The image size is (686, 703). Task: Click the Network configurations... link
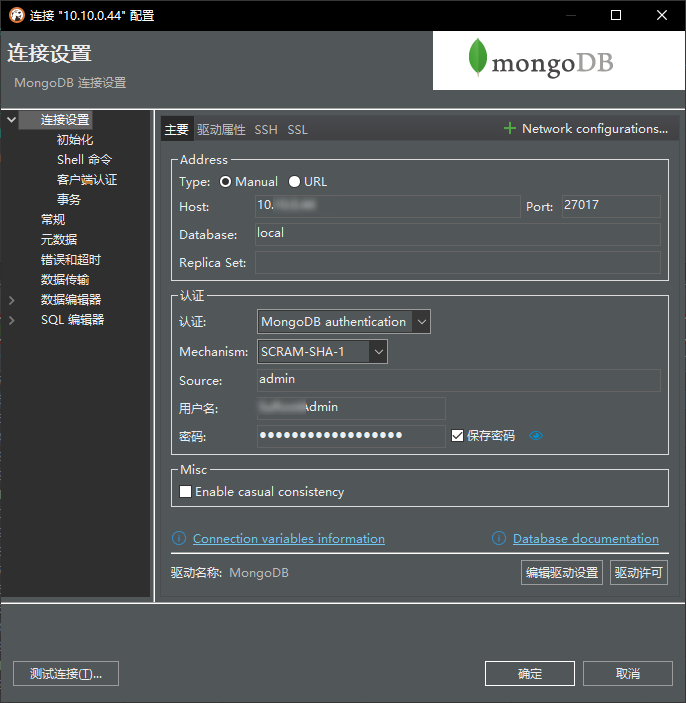595,129
